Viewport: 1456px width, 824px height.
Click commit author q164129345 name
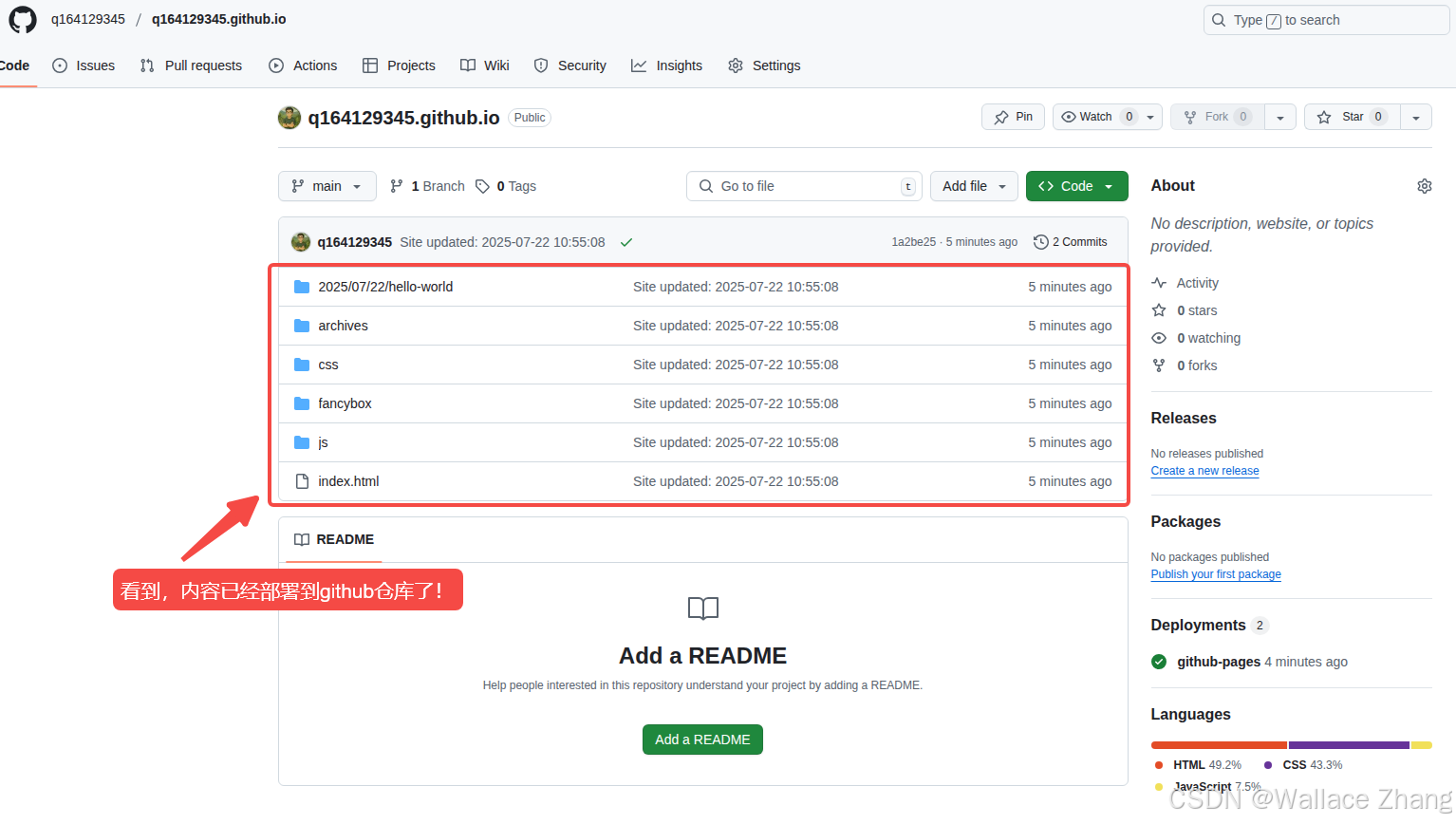(x=355, y=242)
